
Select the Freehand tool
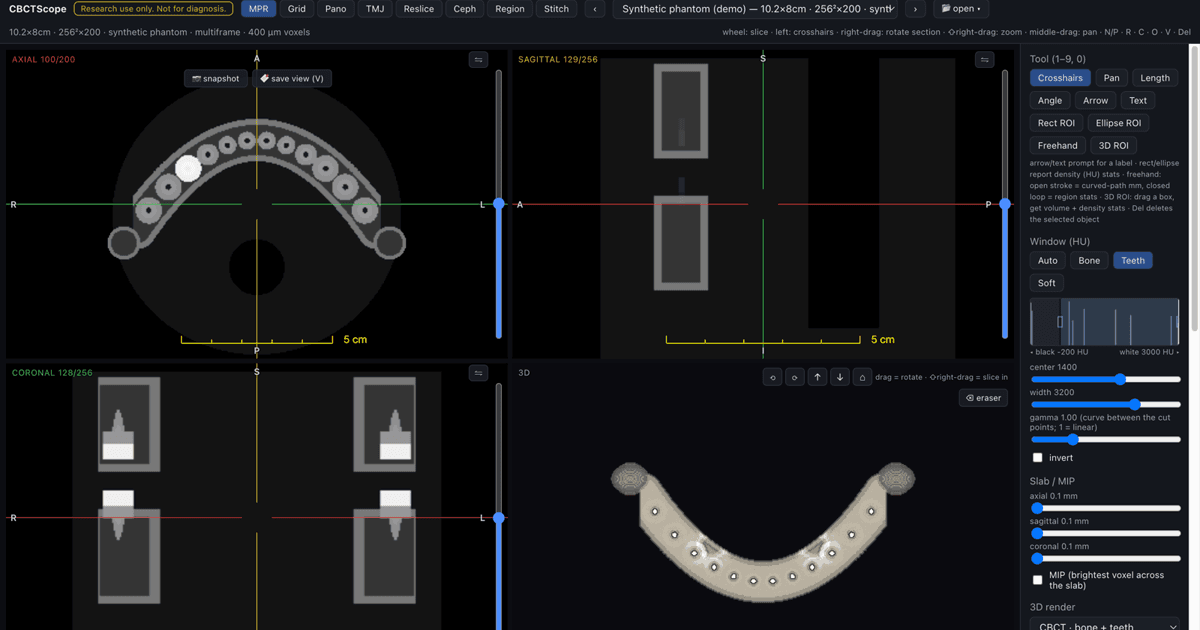click(1057, 145)
